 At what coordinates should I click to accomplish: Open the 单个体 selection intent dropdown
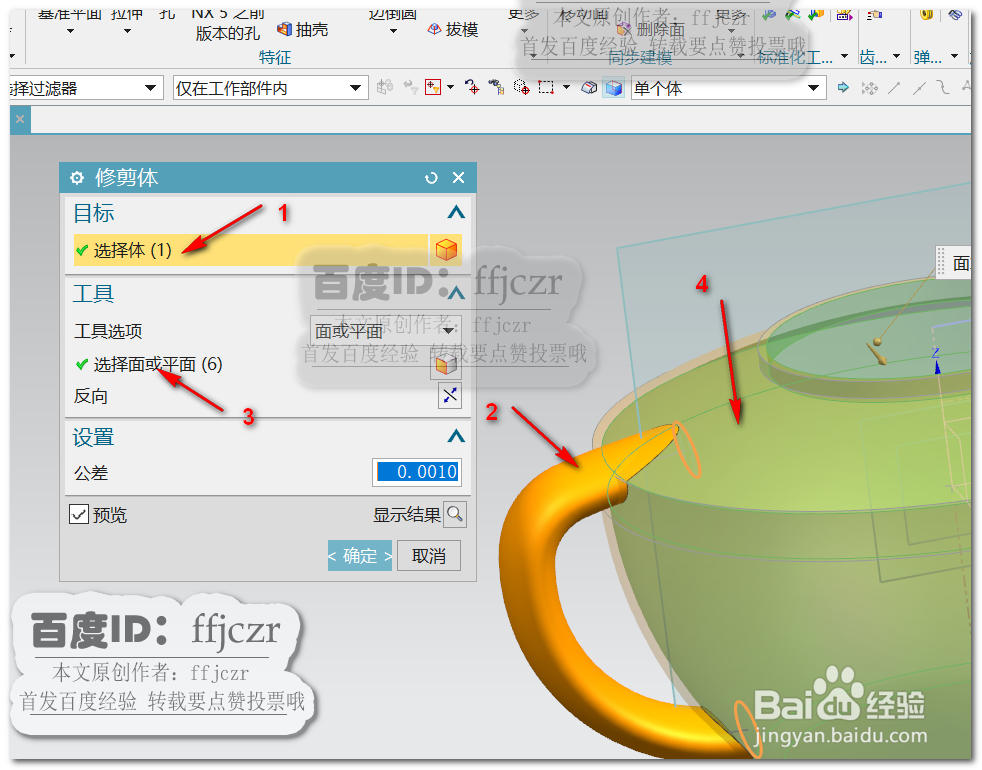tap(728, 88)
